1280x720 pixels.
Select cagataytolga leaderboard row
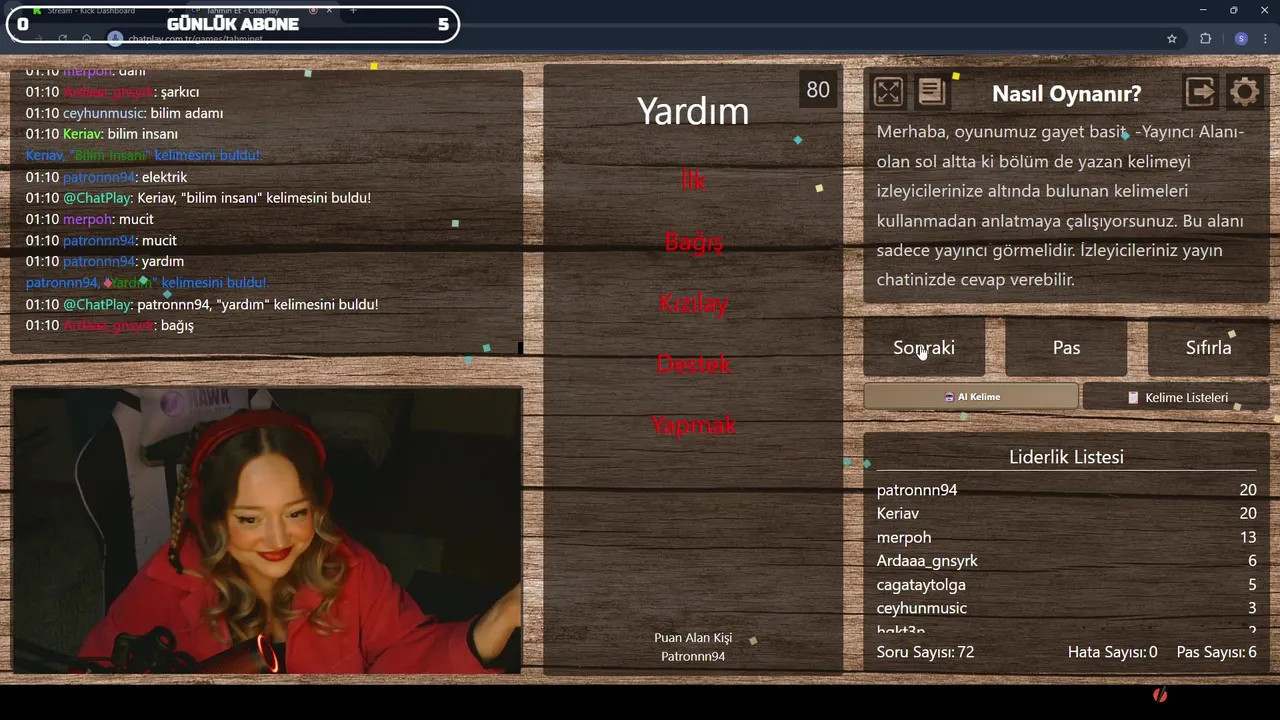(x=1066, y=584)
